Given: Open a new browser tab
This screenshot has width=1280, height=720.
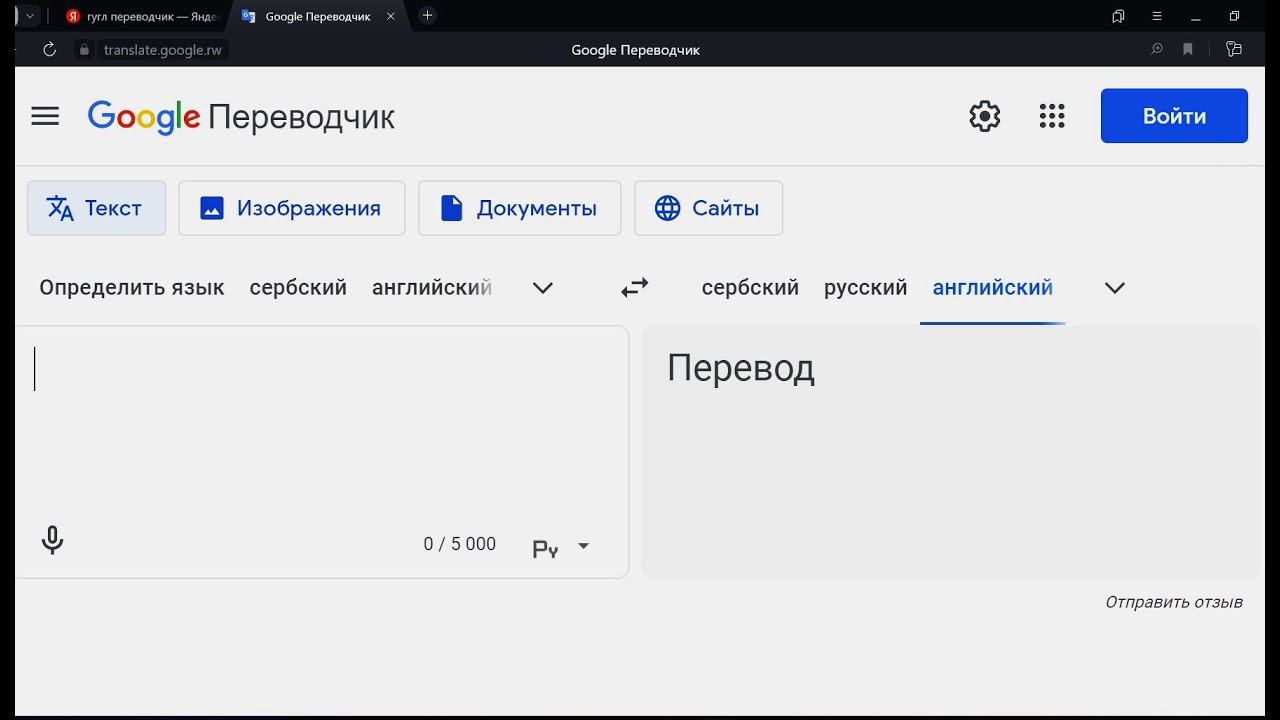Looking at the screenshot, I should 428,15.
